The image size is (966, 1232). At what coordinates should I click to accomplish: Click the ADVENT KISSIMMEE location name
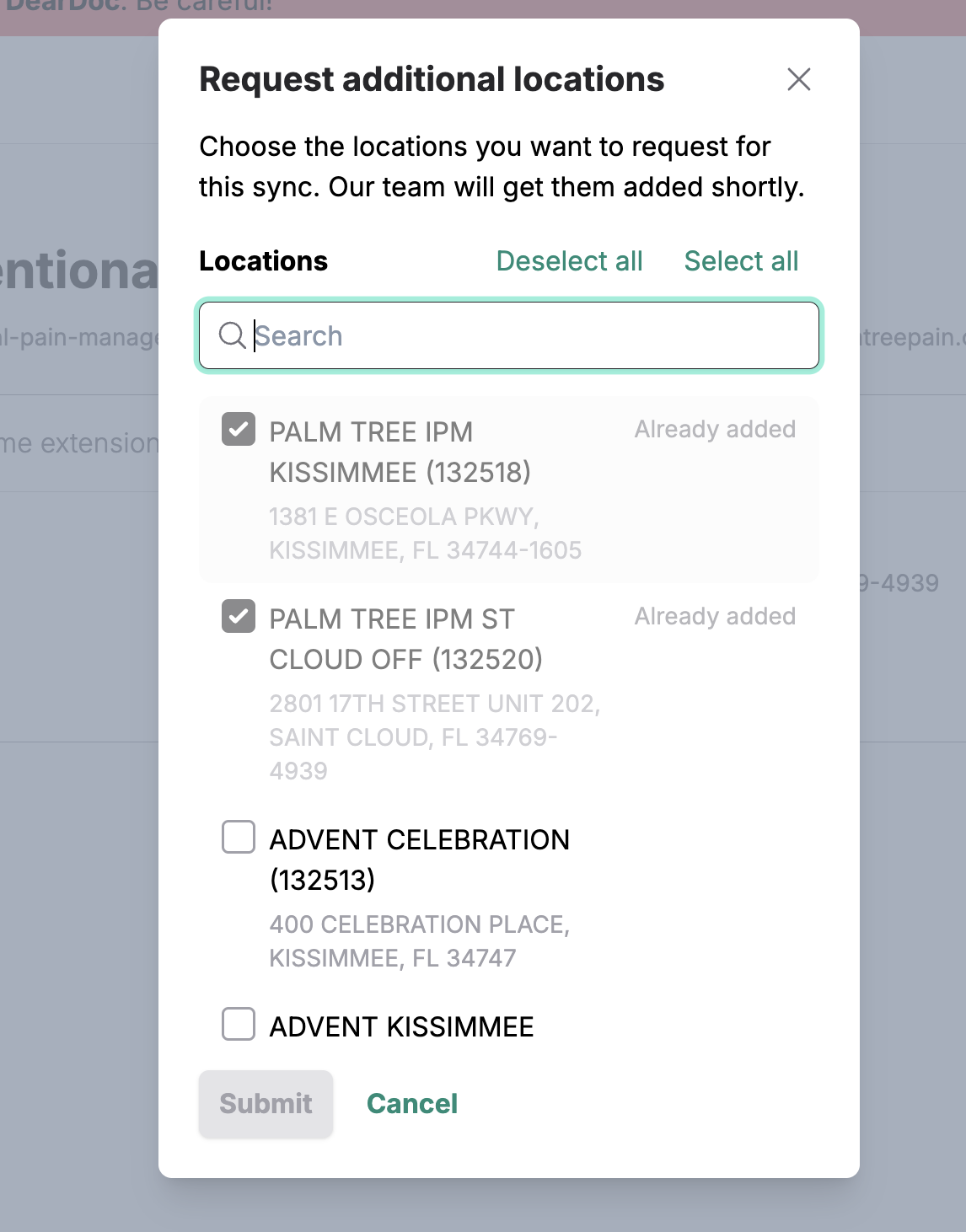click(x=401, y=1027)
